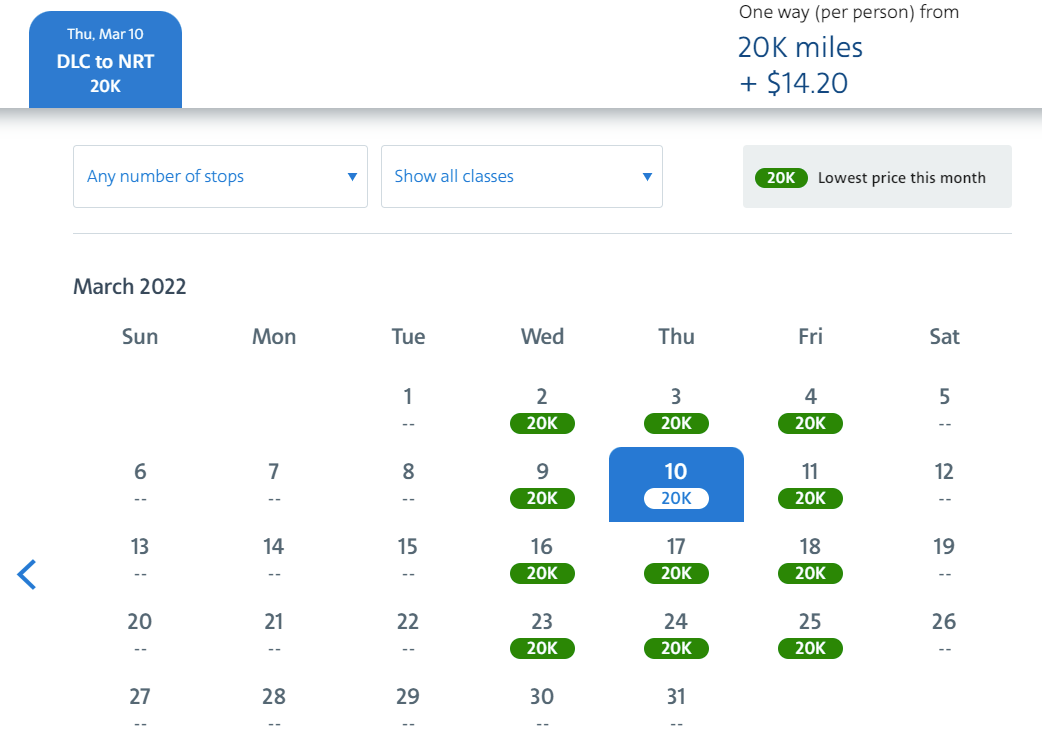
Task: Go to previous month with left chevron
Action: [x=27, y=575]
